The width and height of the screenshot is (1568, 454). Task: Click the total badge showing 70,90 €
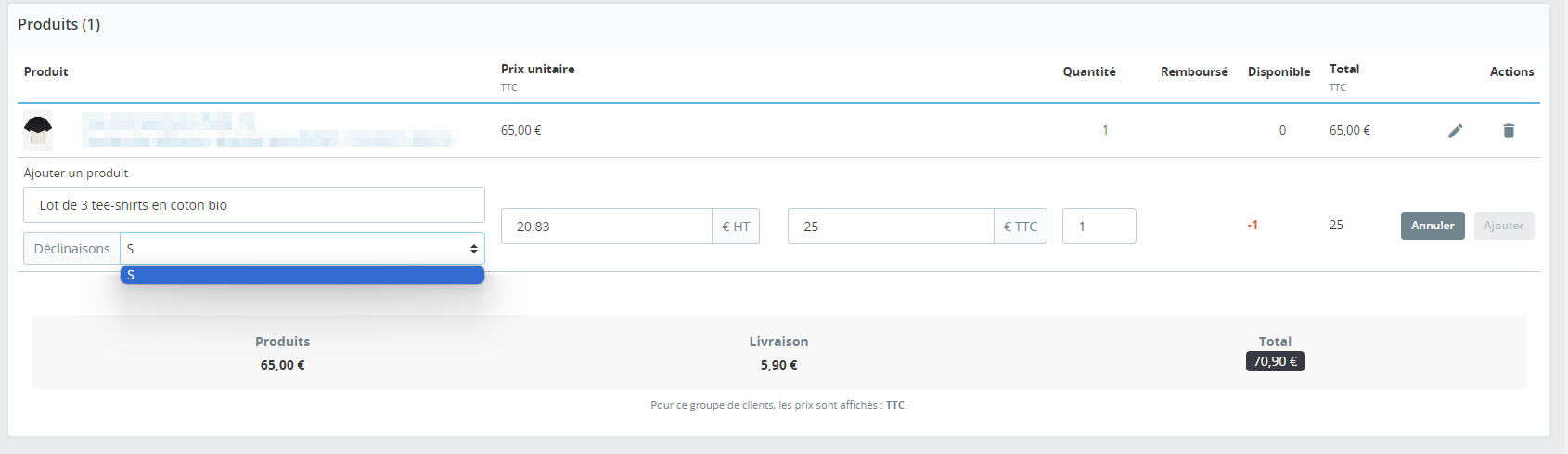(1275, 361)
